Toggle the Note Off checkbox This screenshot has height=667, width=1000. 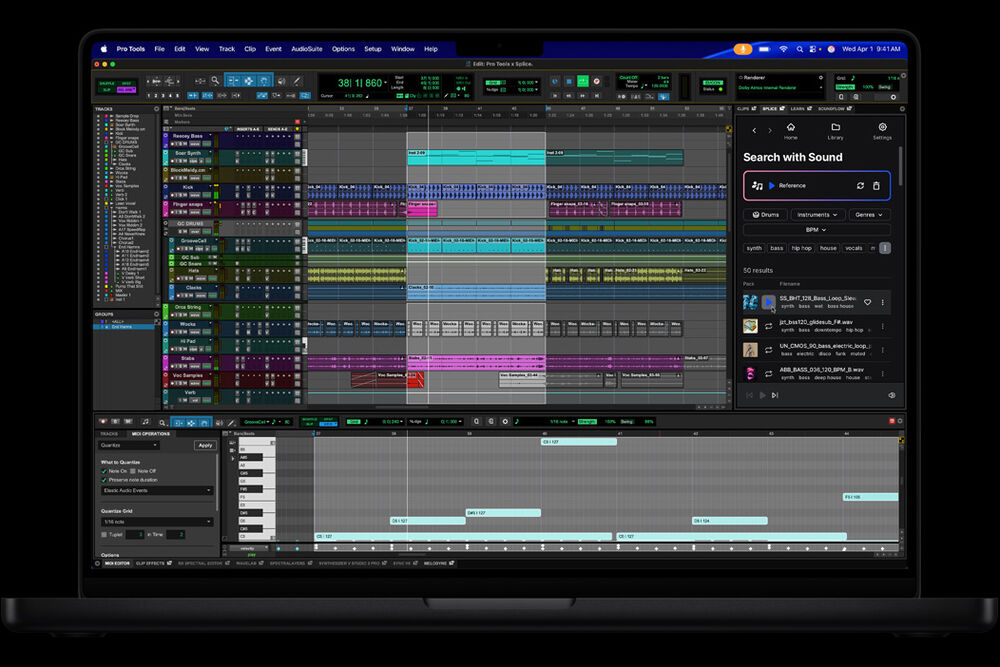(133, 471)
